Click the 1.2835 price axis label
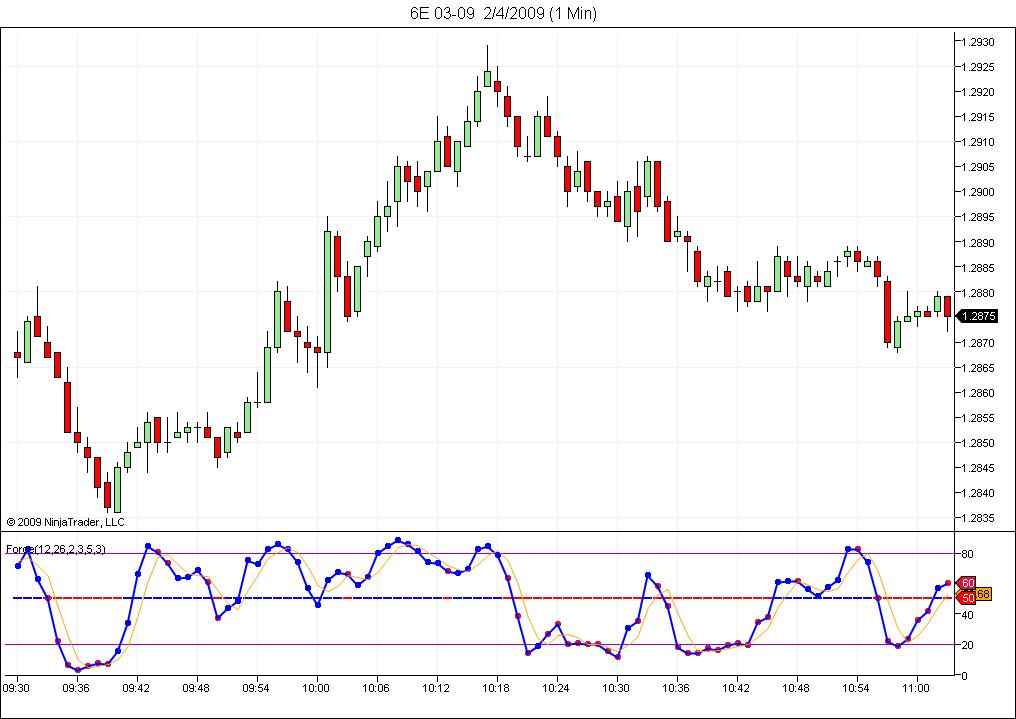The width and height of the screenshot is (1016, 719). click(x=978, y=518)
